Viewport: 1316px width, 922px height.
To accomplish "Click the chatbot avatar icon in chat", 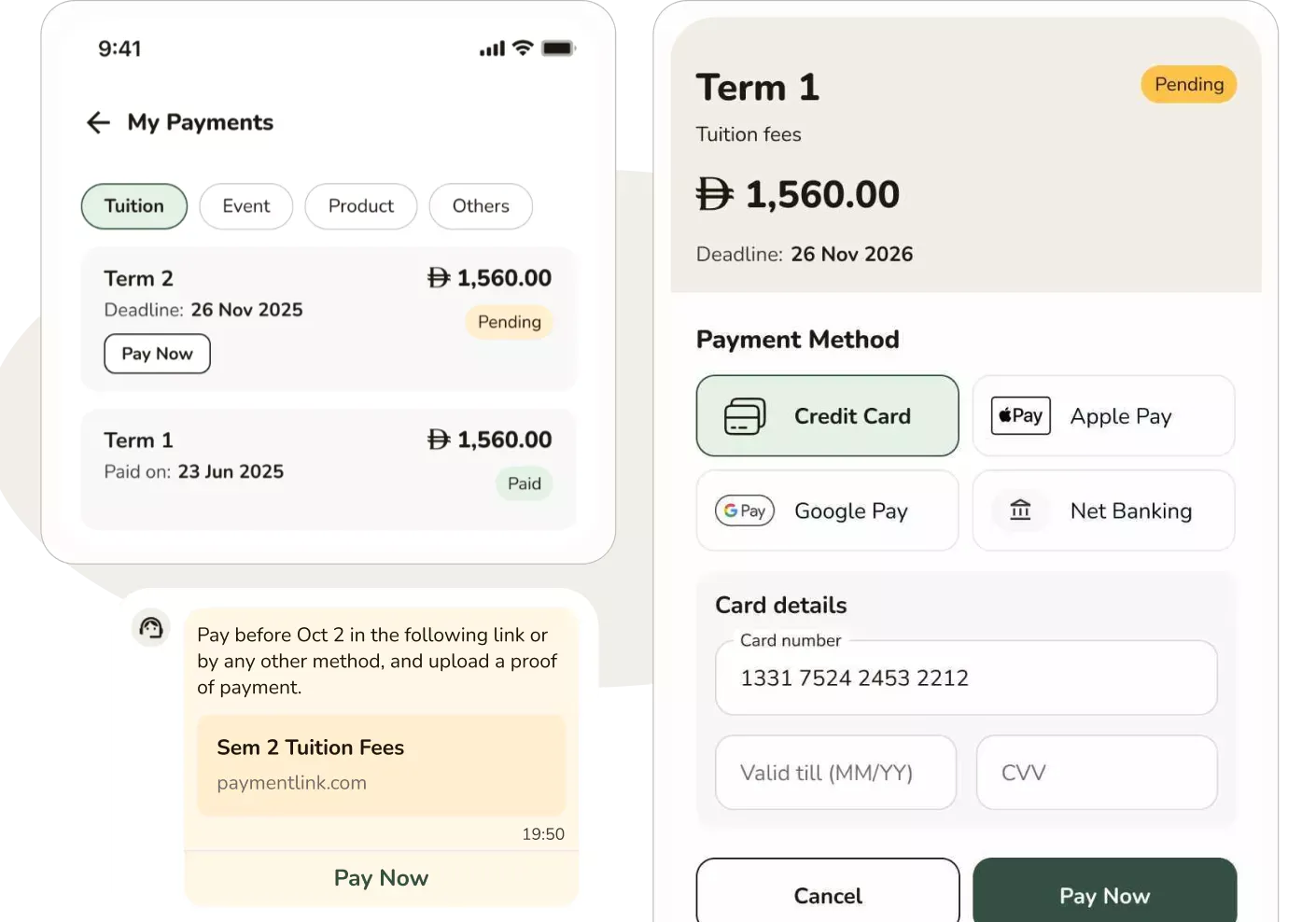I will click(150, 627).
